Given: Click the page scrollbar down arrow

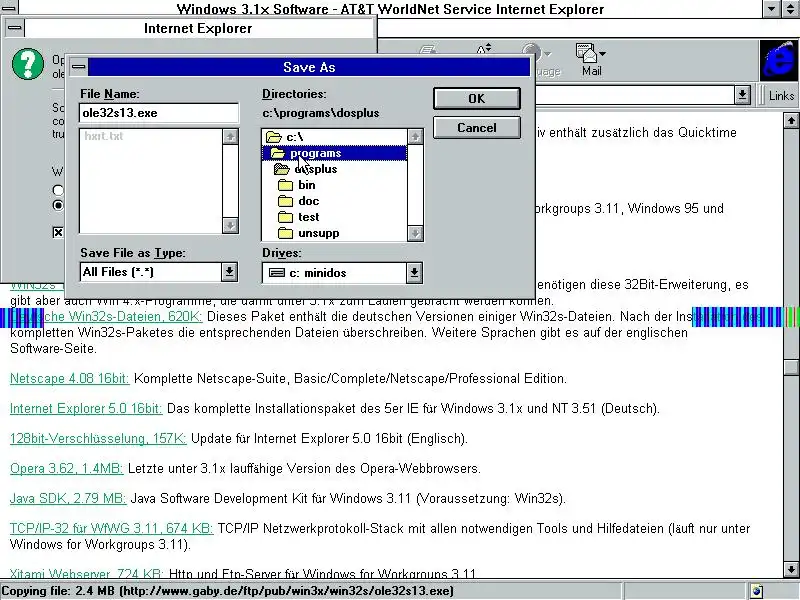Looking at the screenshot, I should point(791,569).
